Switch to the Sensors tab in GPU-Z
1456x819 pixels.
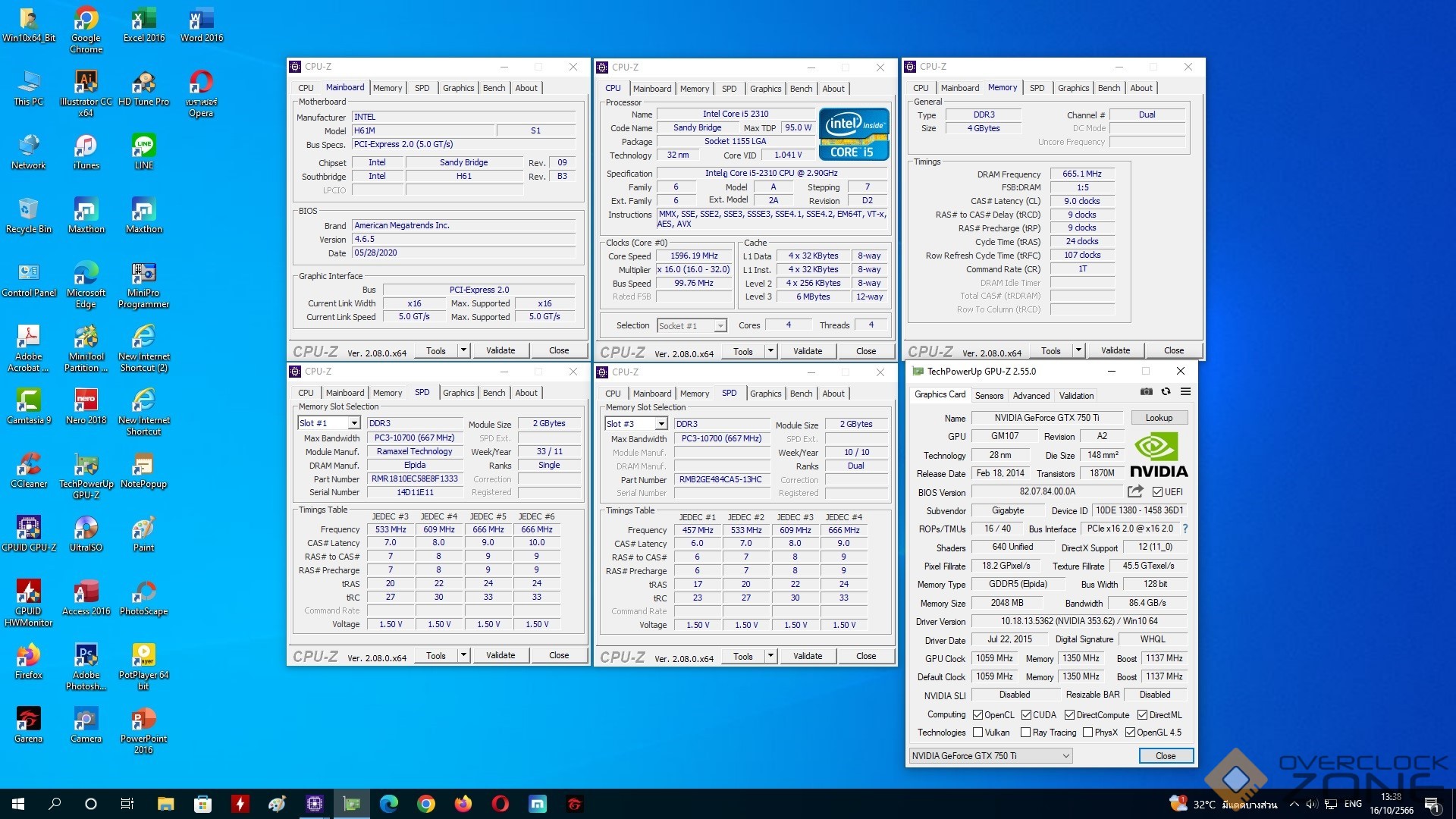[x=989, y=395]
